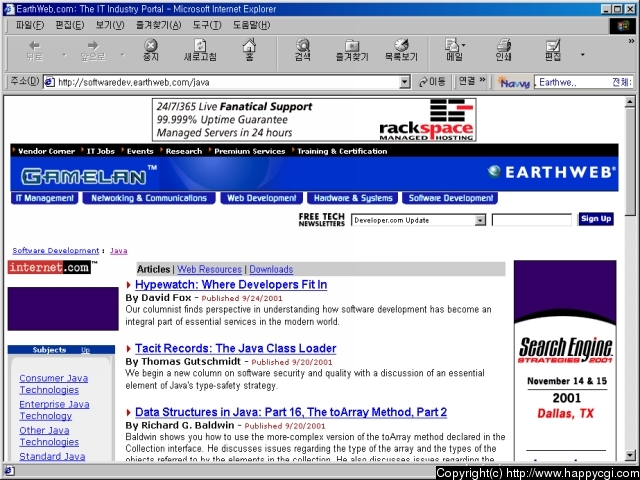The image size is (640, 480).
Task: Open the Favorites (즐겨찾기) menu
Action: tap(158, 25)
